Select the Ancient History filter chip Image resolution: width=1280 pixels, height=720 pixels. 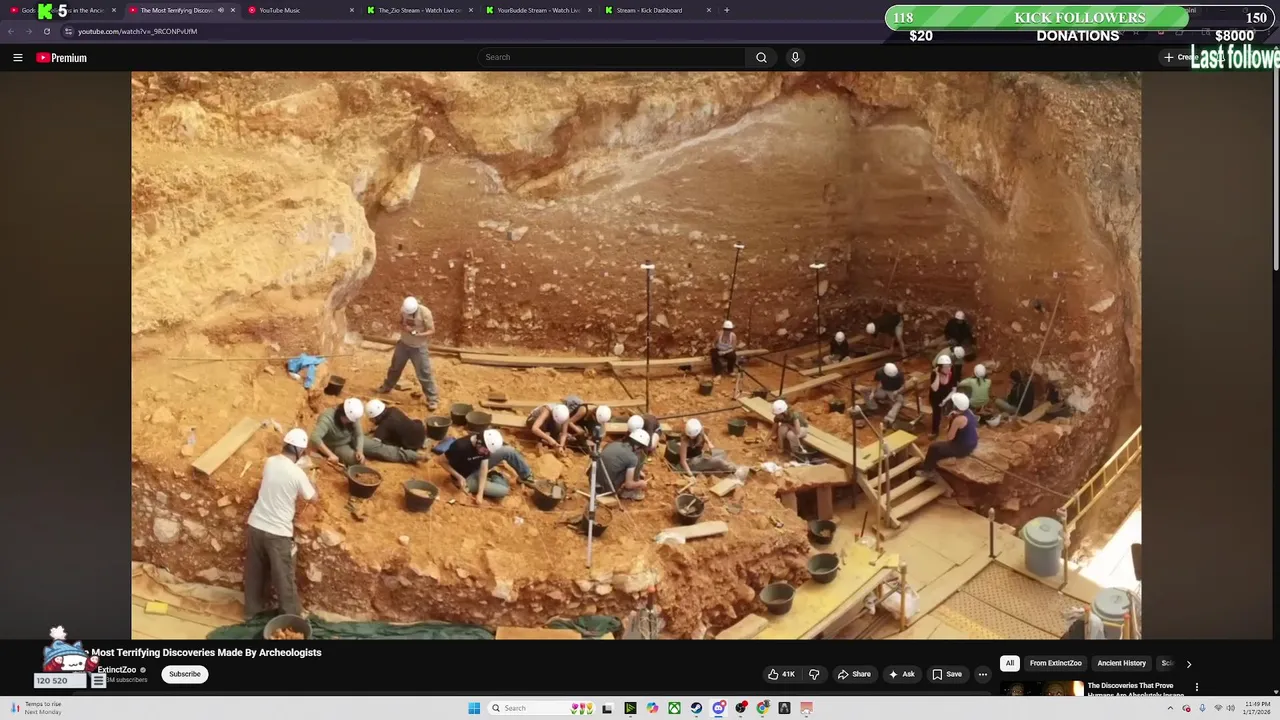[x=1122, y=663]
